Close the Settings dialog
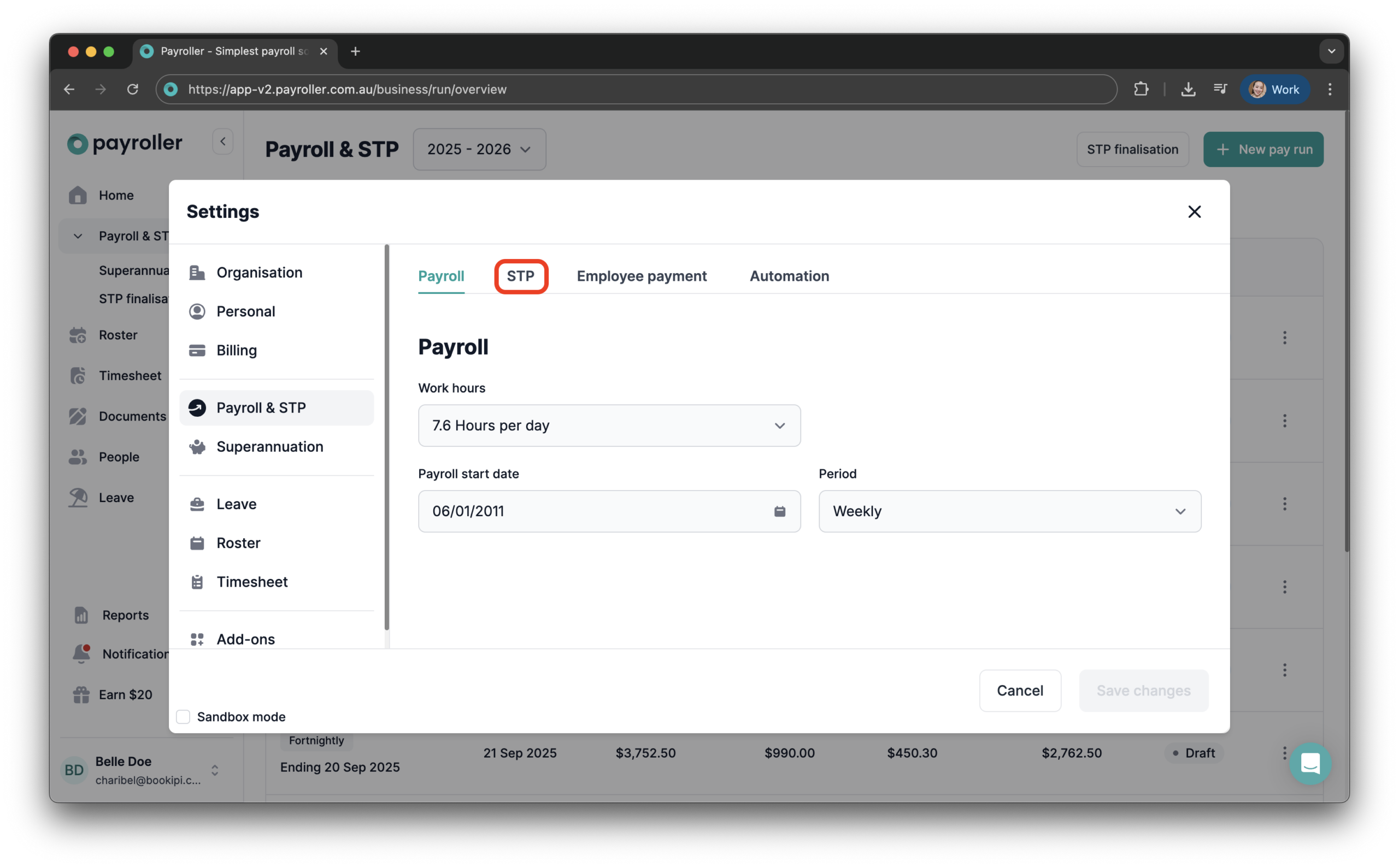 [1195, 212]
